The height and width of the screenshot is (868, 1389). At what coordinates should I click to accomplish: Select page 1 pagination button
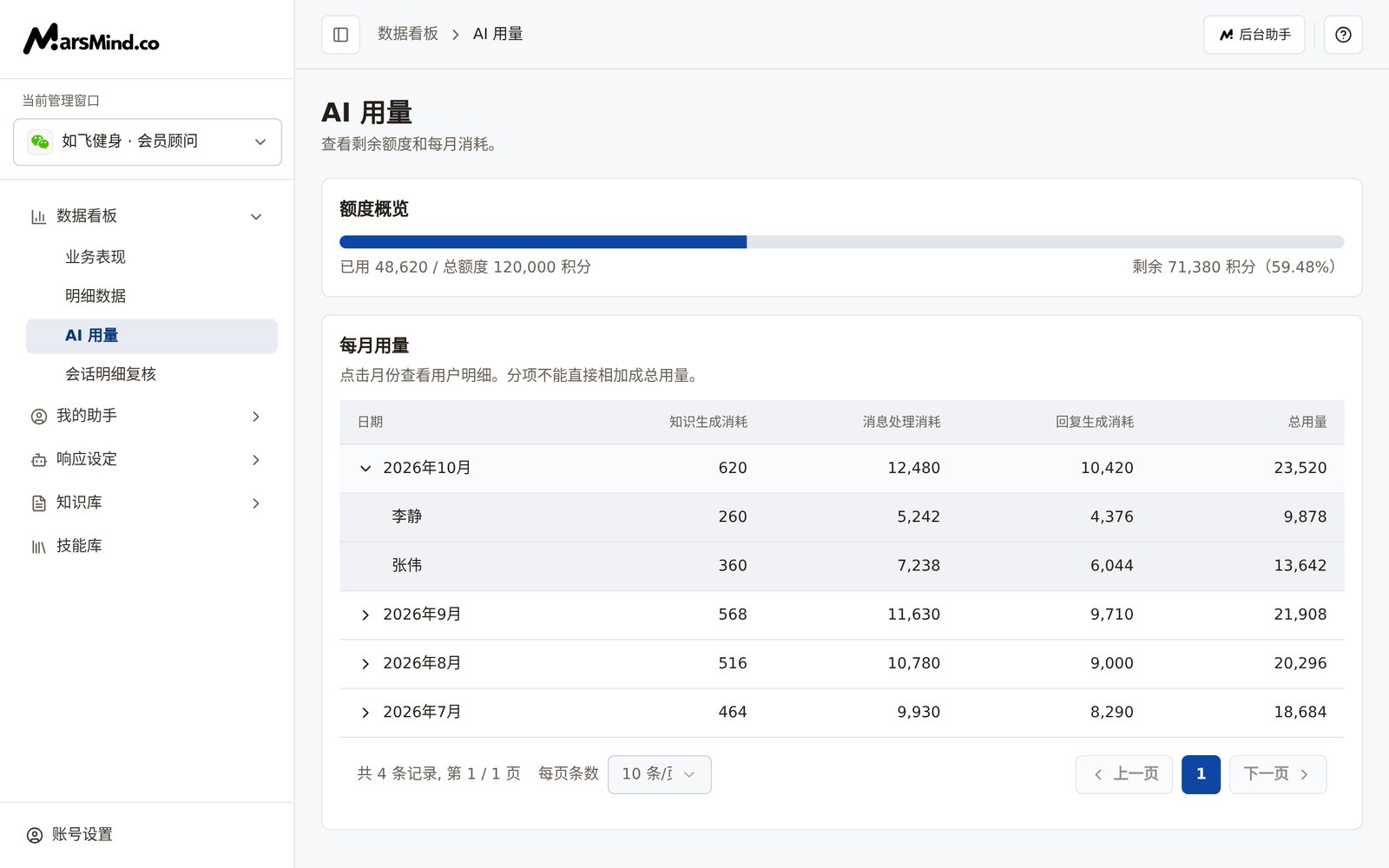(x=1201, y=774)
